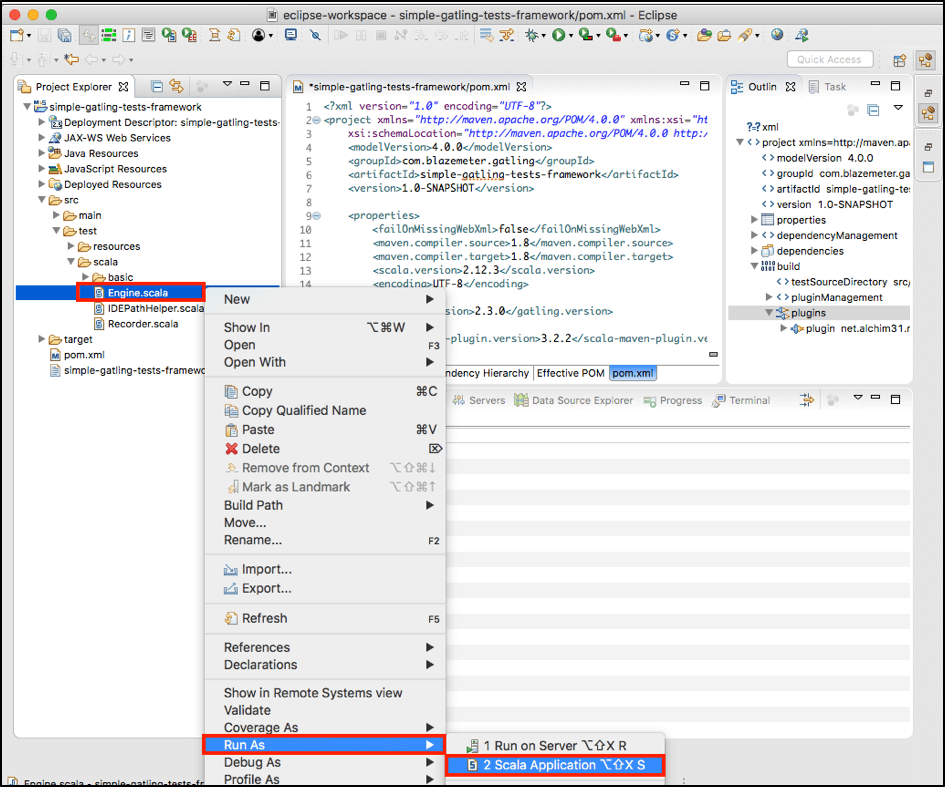Image resolution: width=945 pixels, height=787 pixels.
Task: Choose Delete in context menu
Action: click(325, 449)
